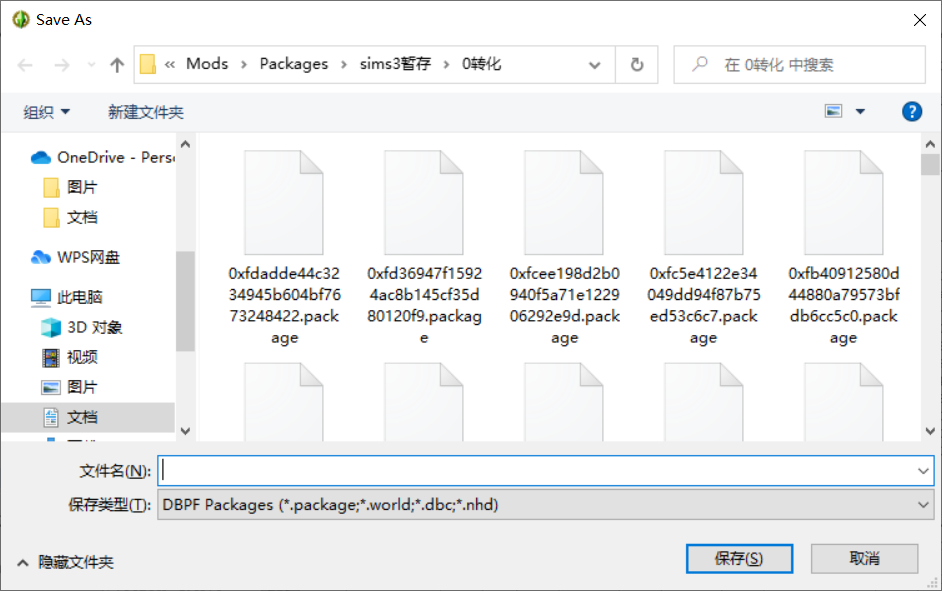This screenshot has width=942, height=591.
Task: Select file 0xfb40912580d...db6cc5c0.package
Action: tap(843, 247)
